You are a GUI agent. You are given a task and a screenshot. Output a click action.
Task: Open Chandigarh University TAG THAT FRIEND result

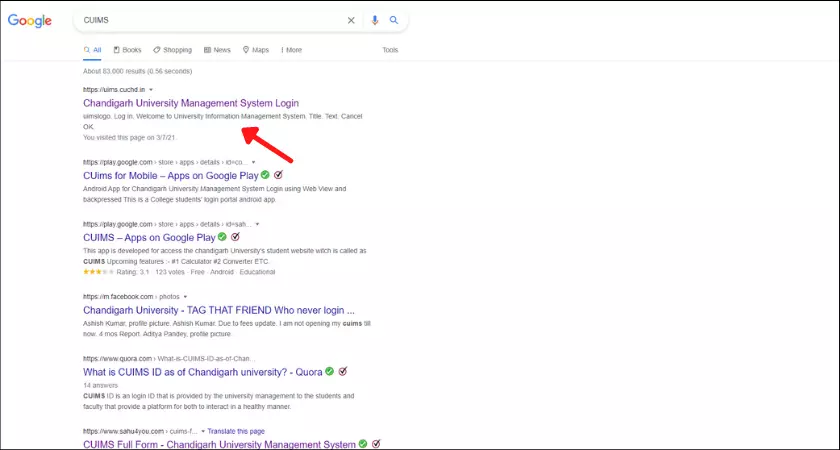[x=219, y=310]
